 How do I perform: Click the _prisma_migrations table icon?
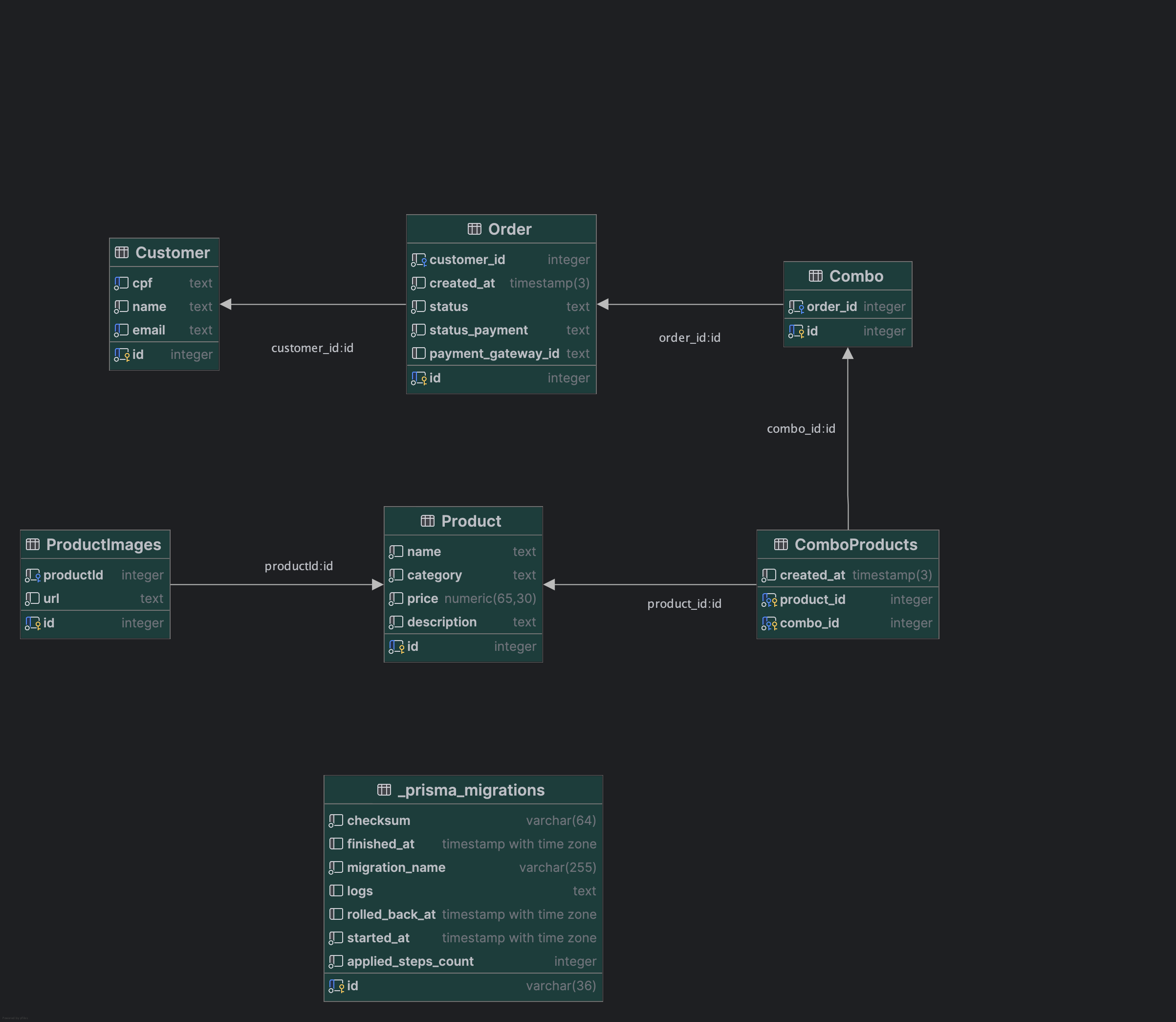tap(384, 790)
